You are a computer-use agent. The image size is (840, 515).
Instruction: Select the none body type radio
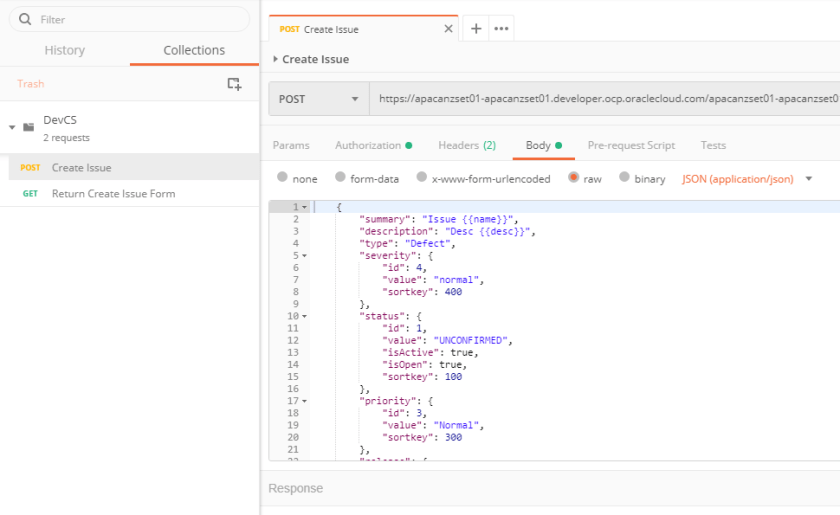click(x=282, y=178)
